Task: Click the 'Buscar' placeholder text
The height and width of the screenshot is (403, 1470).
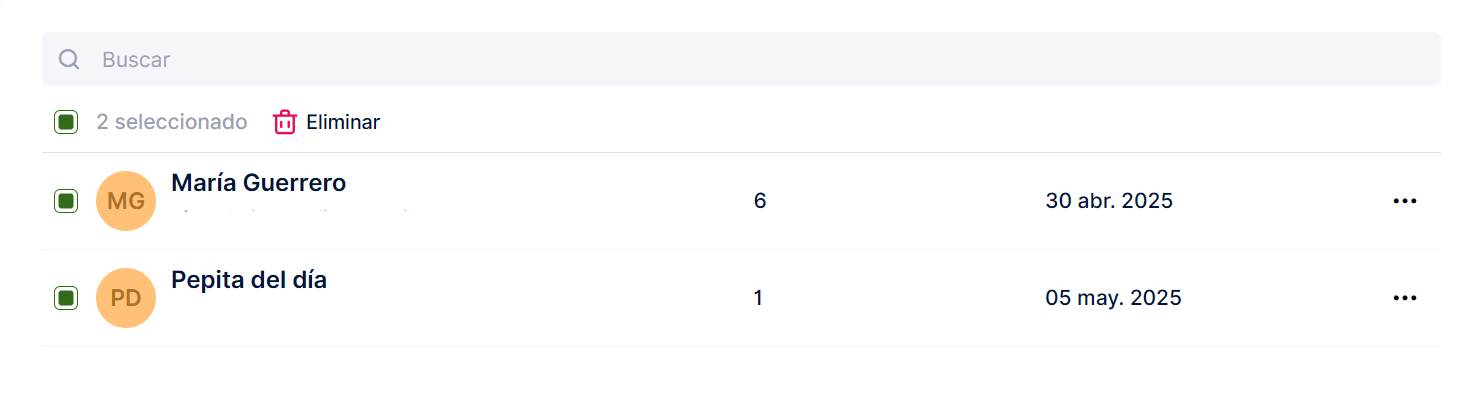Action: point(136,60)
